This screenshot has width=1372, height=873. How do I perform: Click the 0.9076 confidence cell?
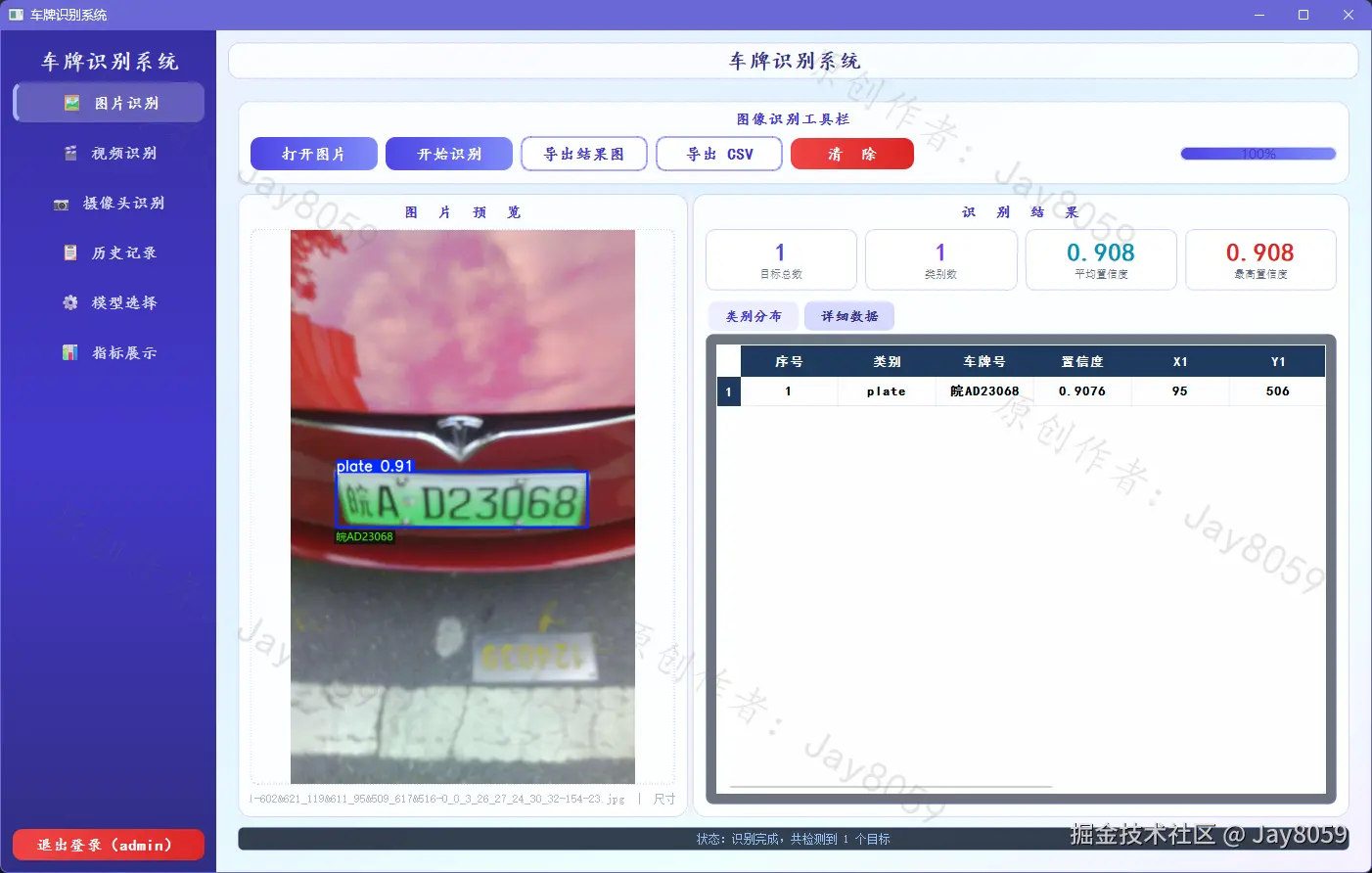[1082, 391]
